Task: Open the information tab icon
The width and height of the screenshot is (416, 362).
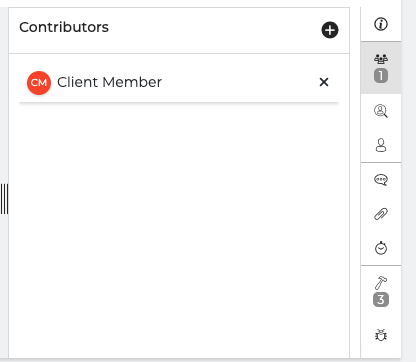Action: pyautogui.click(x=381, y=24)
